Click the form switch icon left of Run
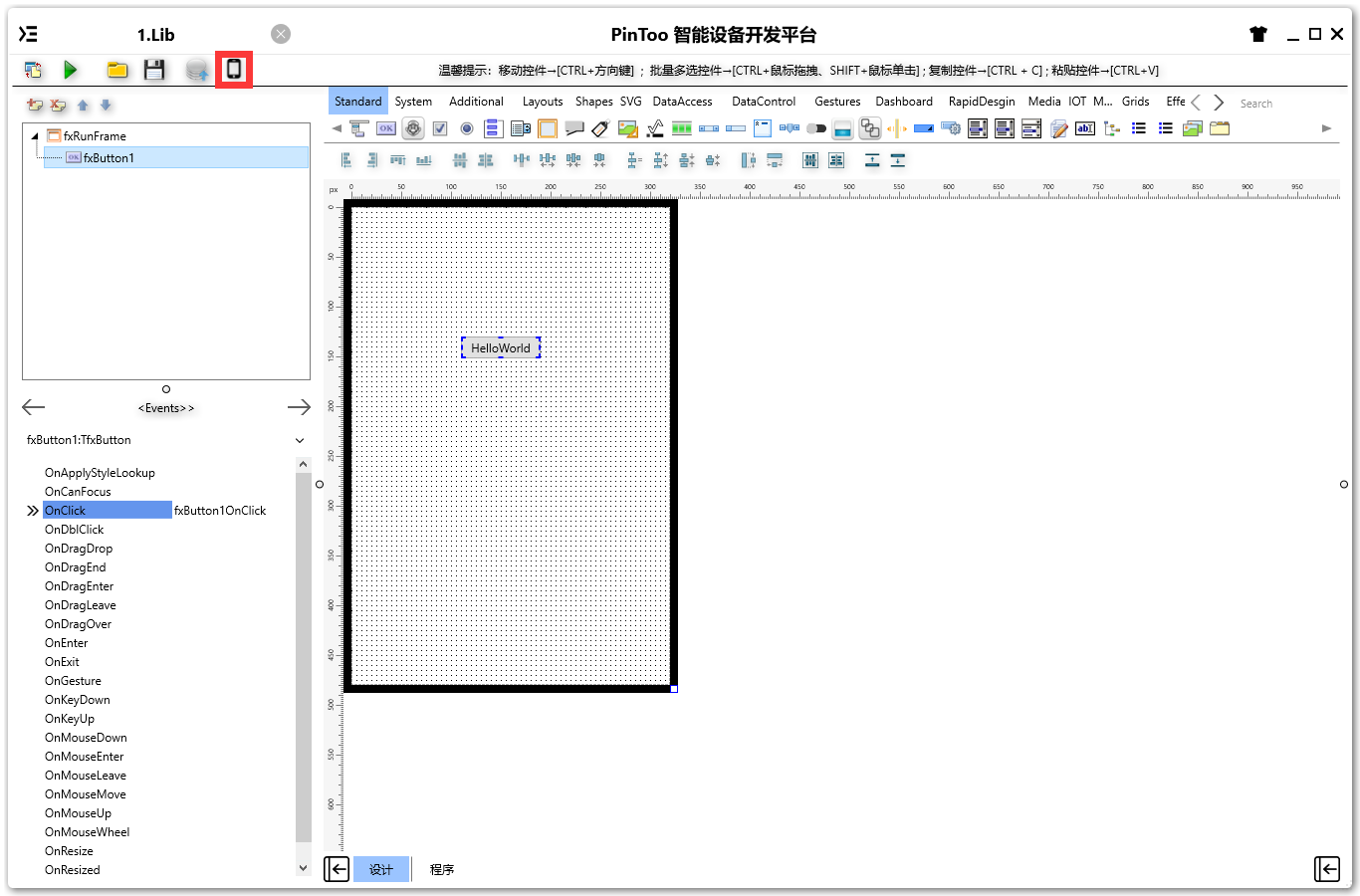 tap(33, 70)
